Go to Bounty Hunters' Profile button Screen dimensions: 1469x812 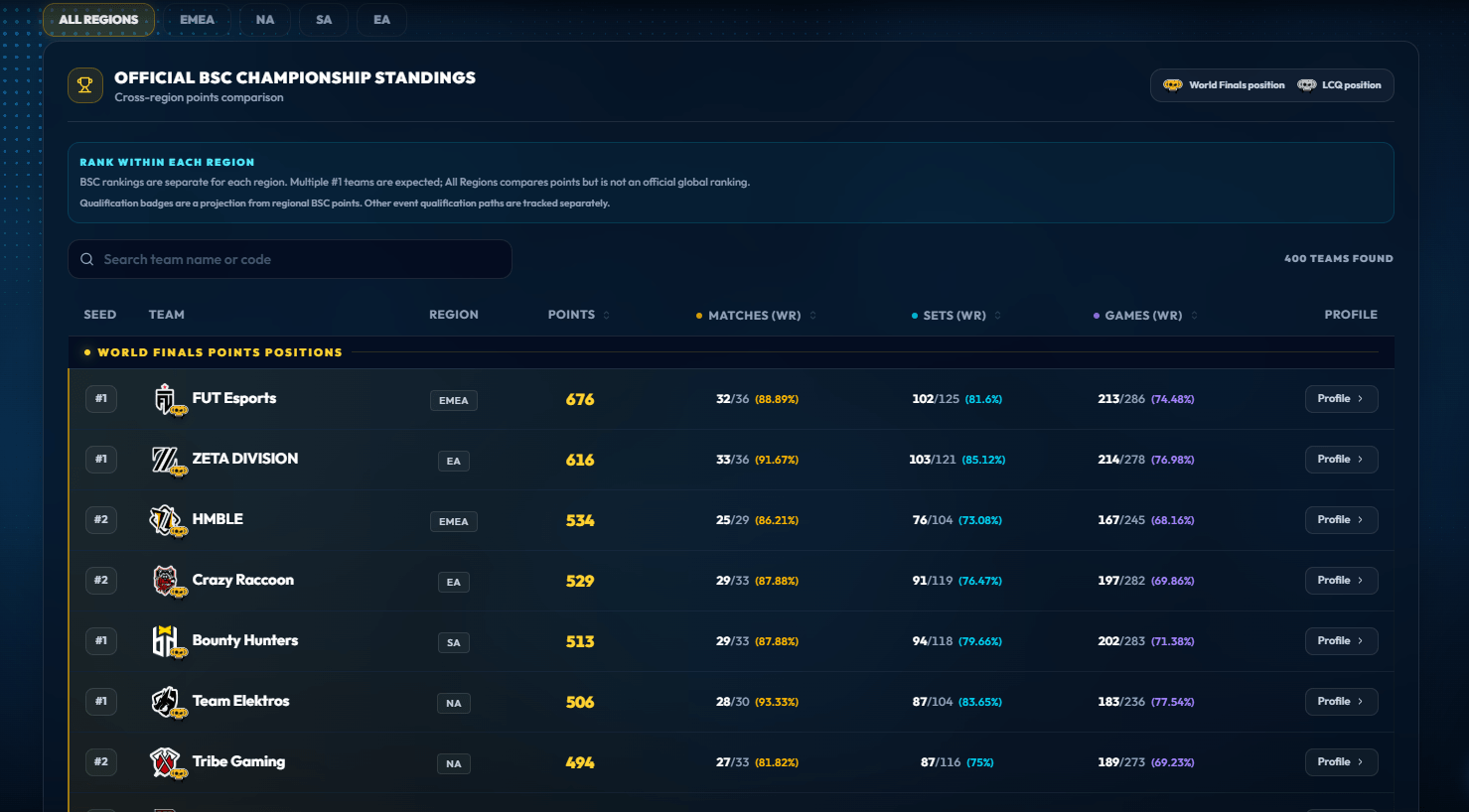tap(1341, 640)
